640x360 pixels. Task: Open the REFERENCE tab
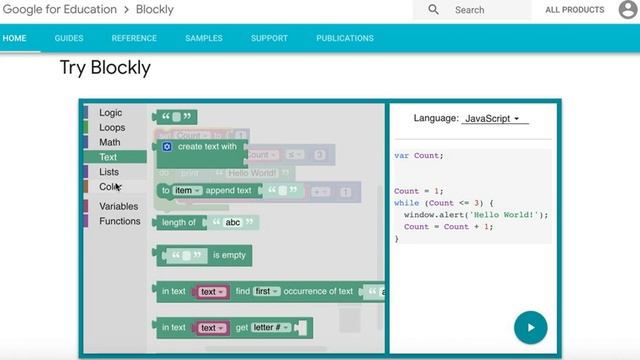point(134,38)
